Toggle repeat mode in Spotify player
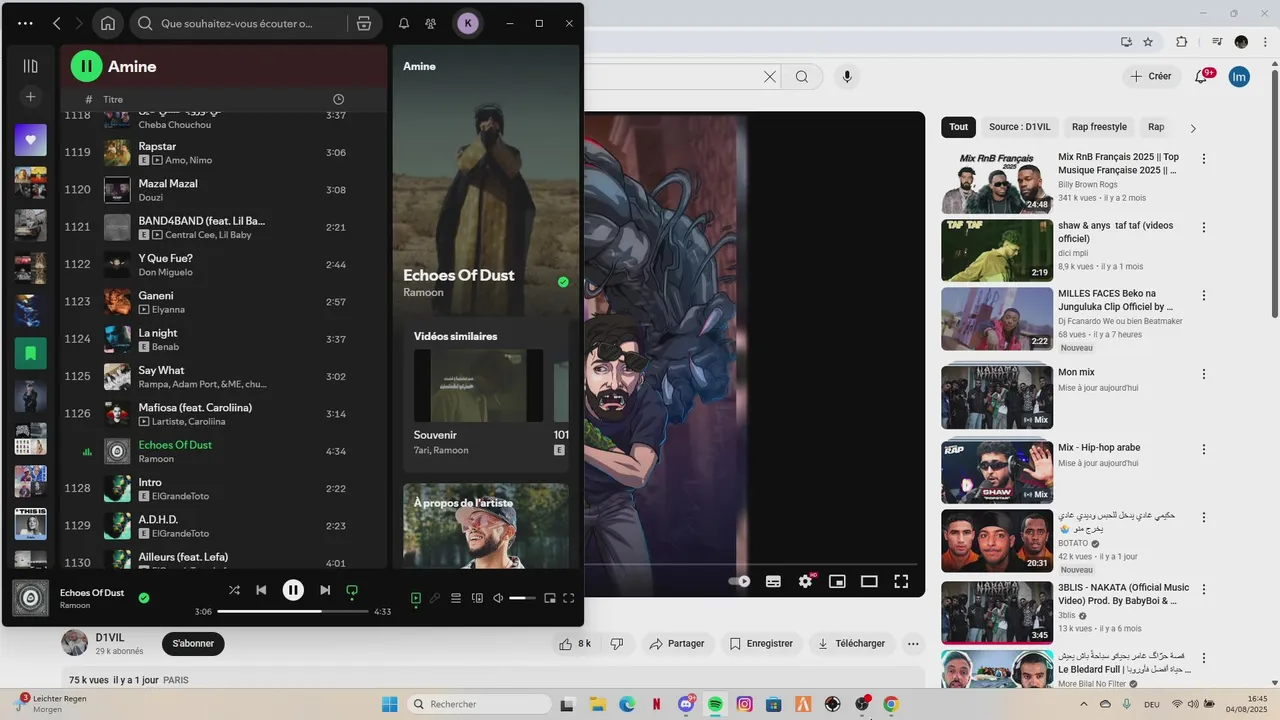This screenshot has width=1280, height=720. click(x=352, y=590)
